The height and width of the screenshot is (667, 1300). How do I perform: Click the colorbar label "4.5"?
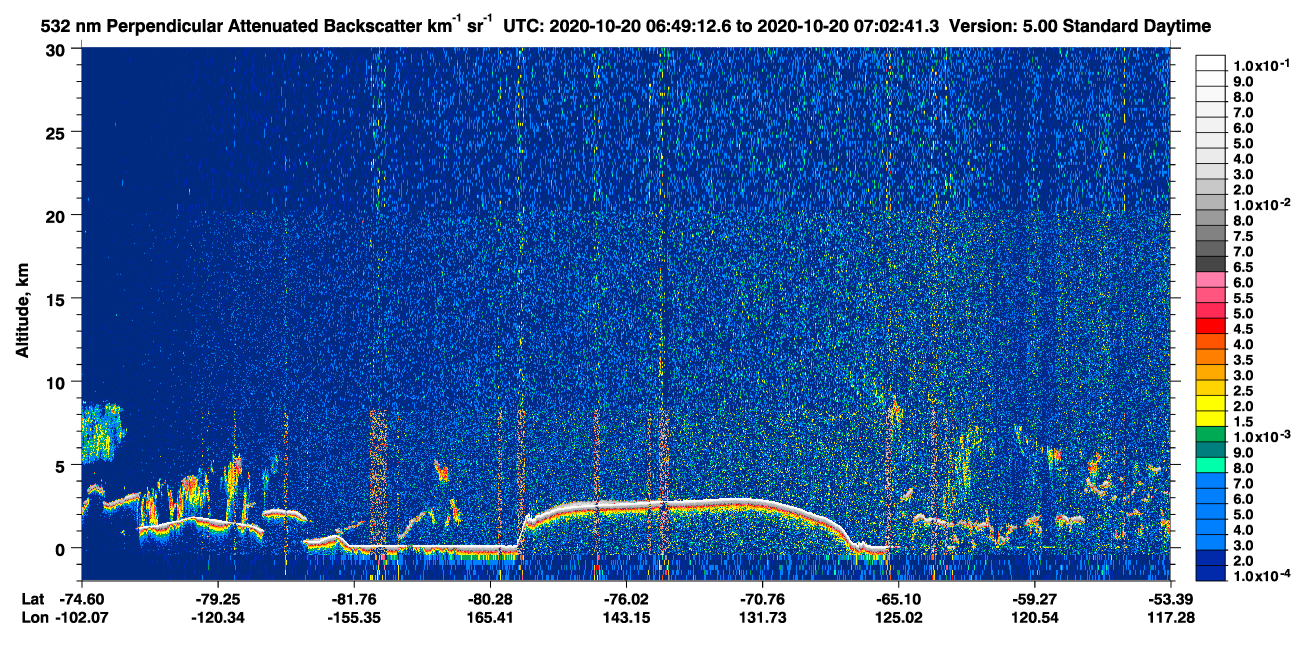tap(1243, 329)
